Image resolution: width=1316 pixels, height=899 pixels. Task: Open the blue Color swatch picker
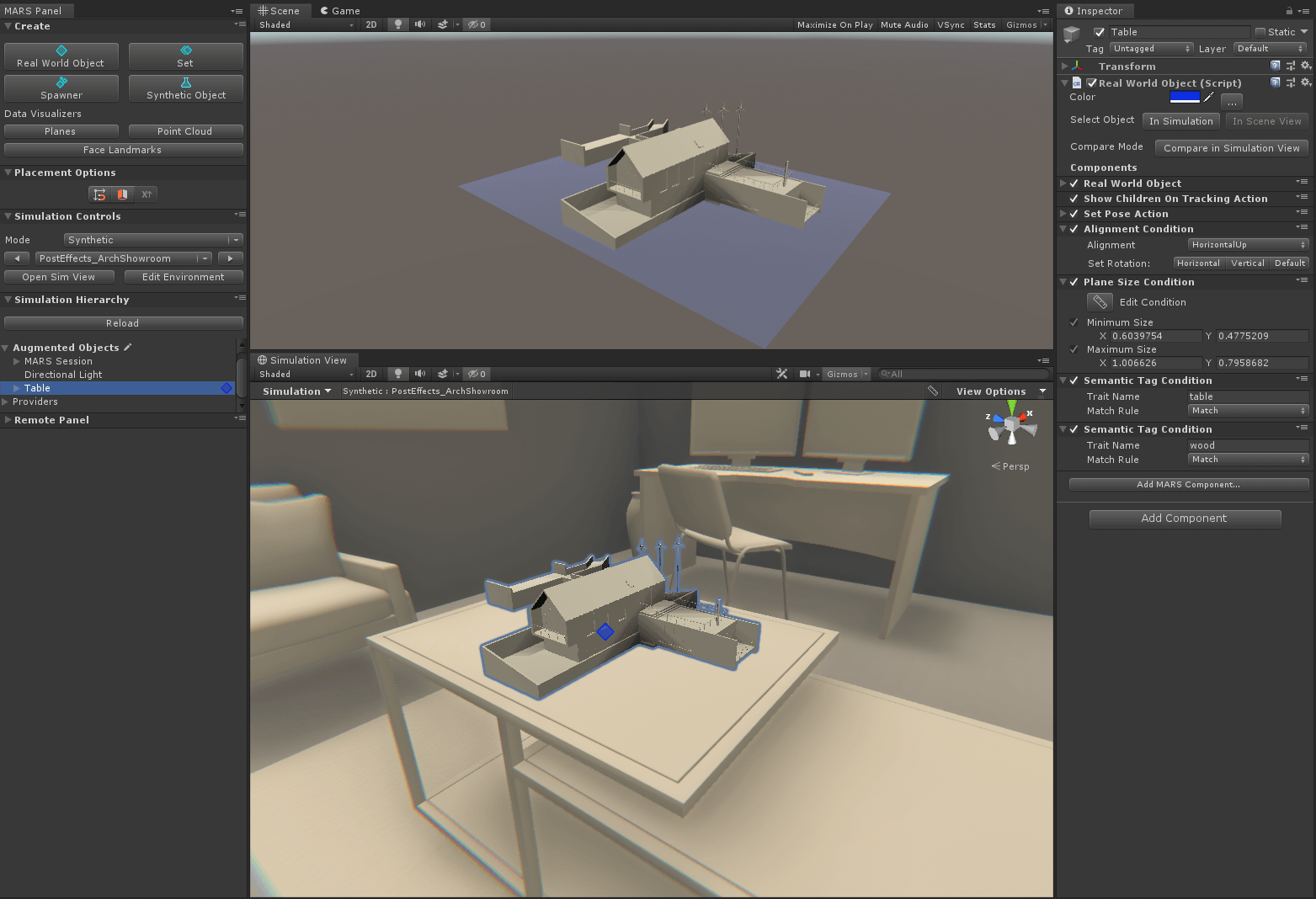(1185, 98)
